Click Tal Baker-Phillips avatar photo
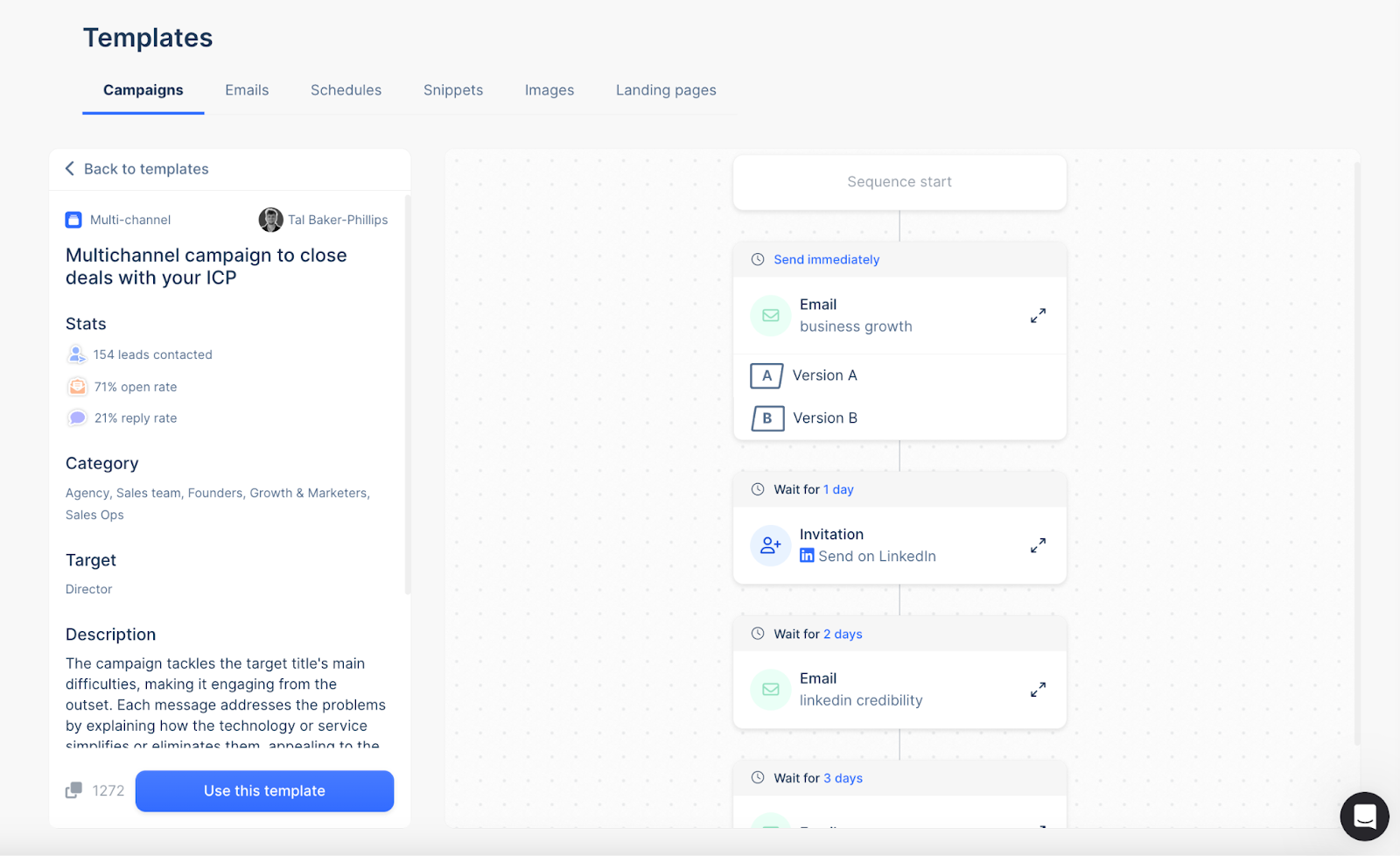1400x856 pixels. coord(270,220)
